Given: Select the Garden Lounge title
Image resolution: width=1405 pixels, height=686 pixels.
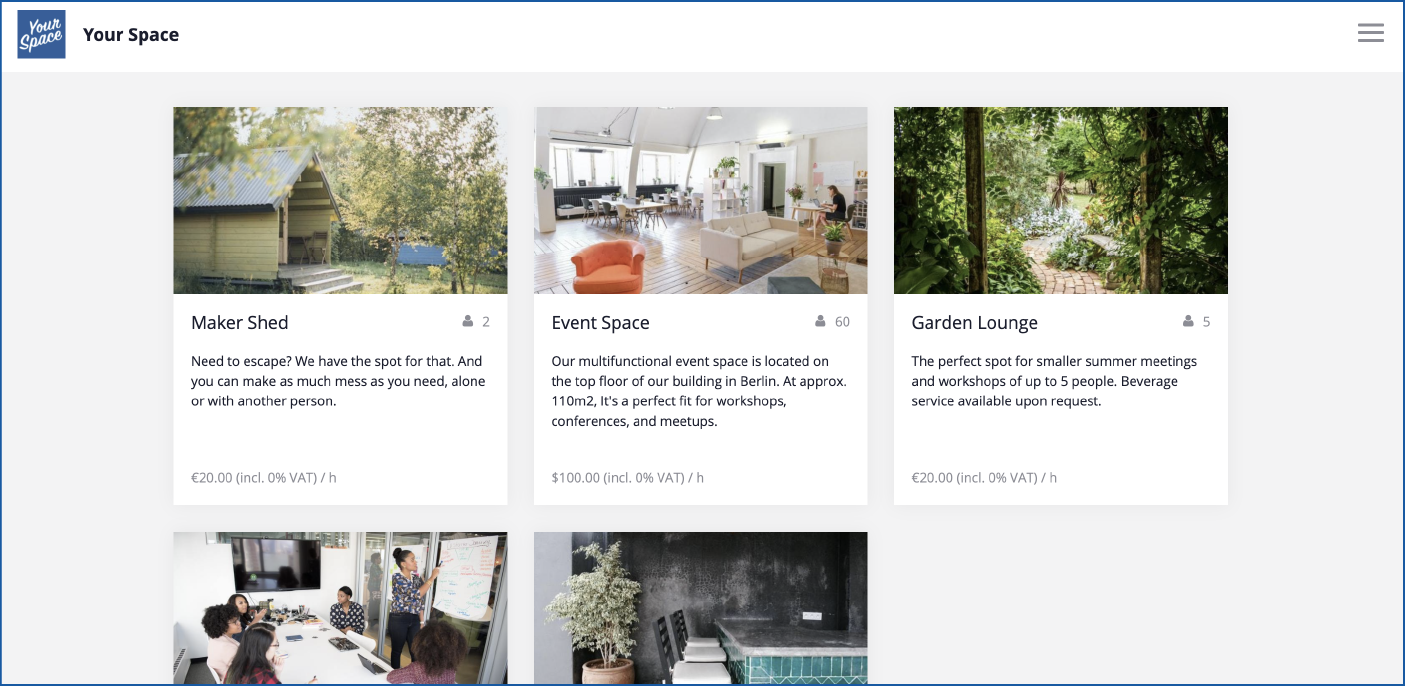Looking at the screenshot, I should click(x=975, y=323).
